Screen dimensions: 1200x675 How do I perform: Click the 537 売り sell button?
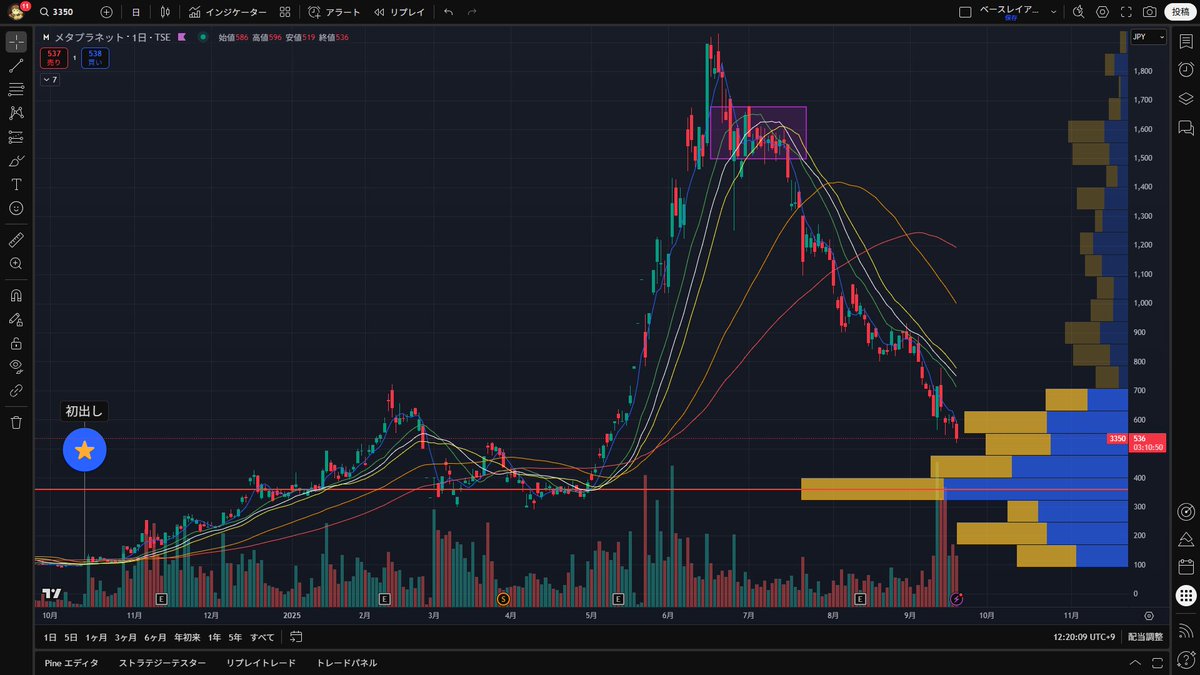[x=54, y=58]
